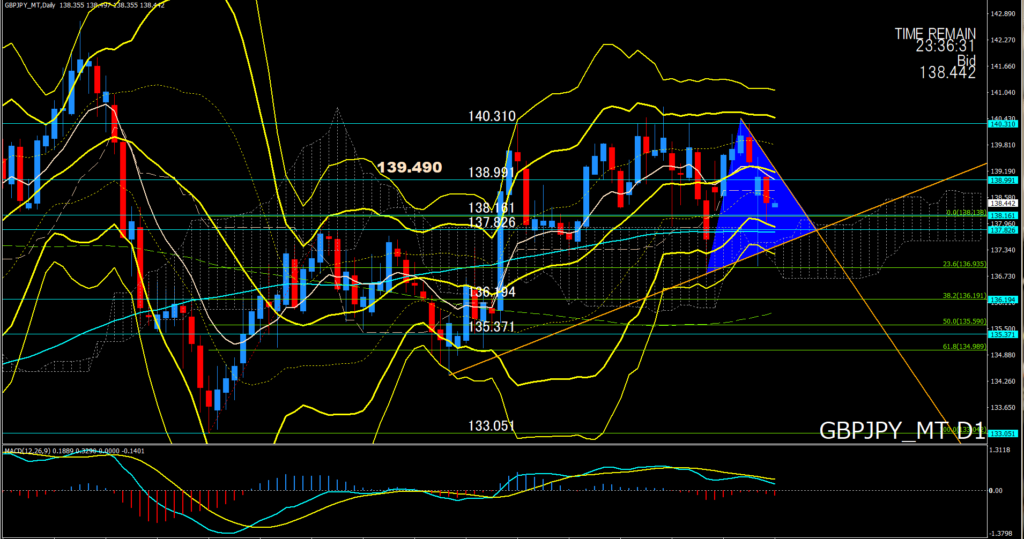Click the 136.194 label inside the chart
Viewport: 1024px width, 539px height.
click(x=492, y=292)
